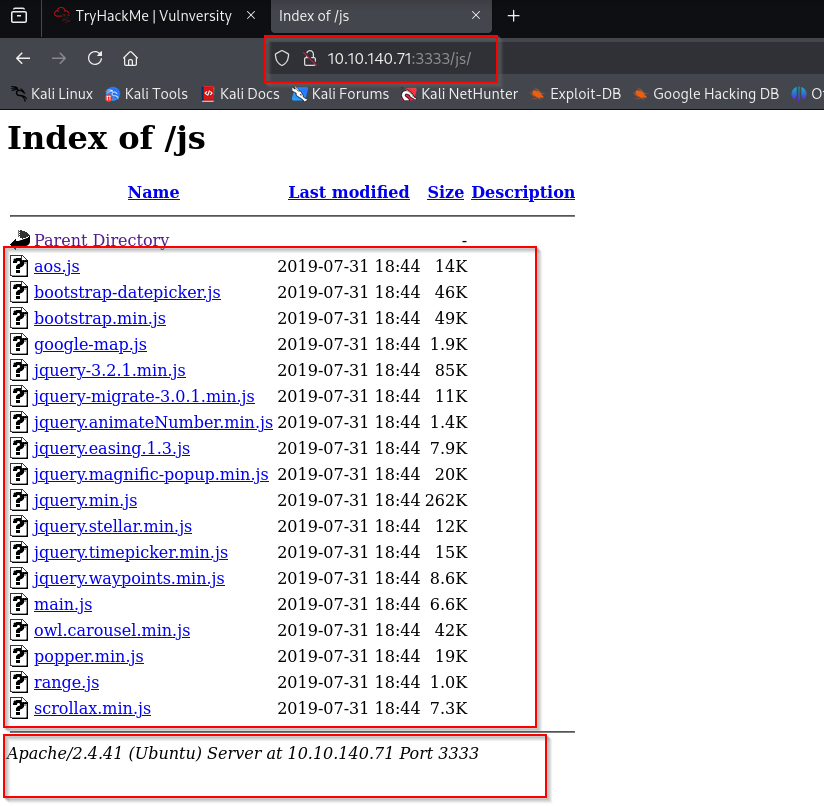Open the Firefox tab list icon at top left

click(19, 16)
